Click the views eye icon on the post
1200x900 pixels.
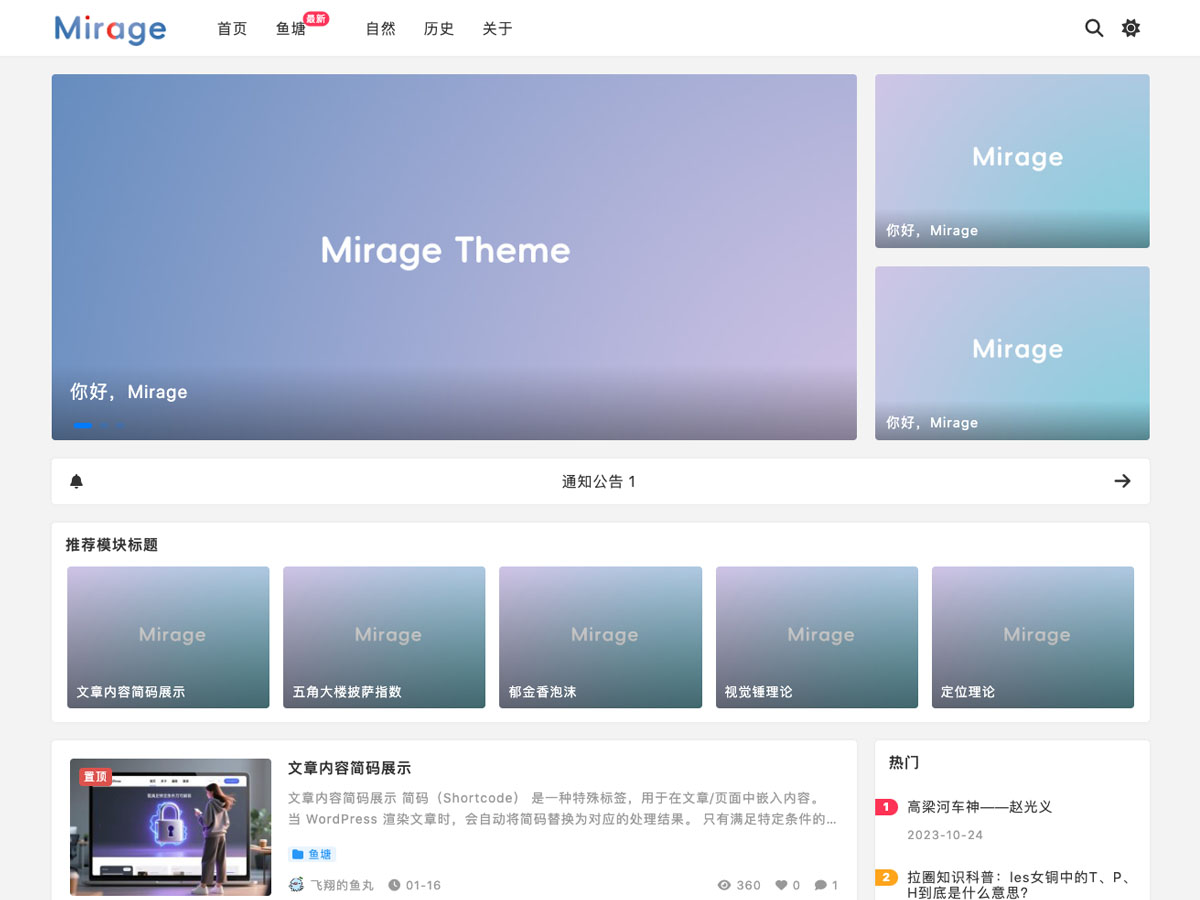pos(725,885)
